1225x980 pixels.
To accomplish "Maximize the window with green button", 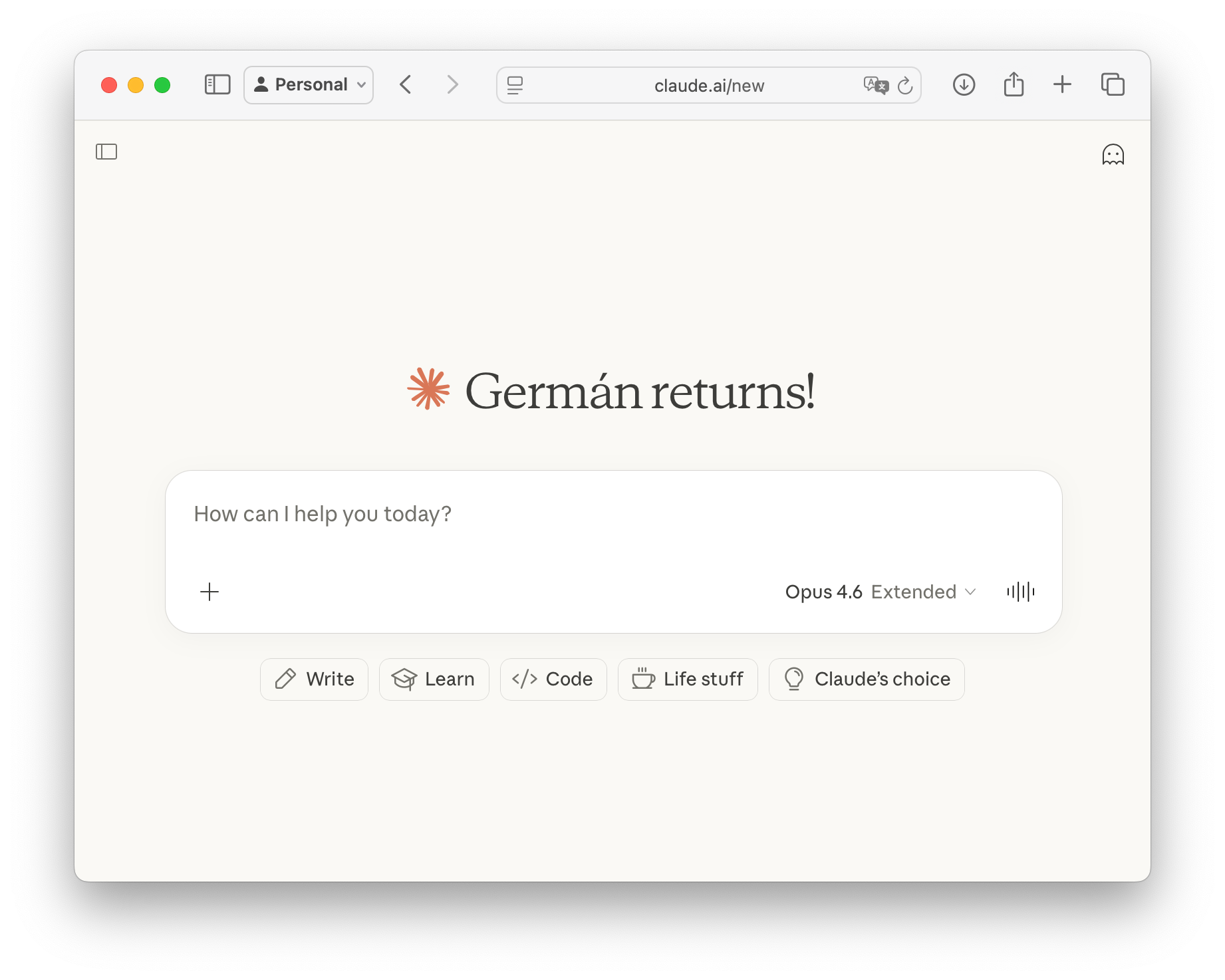I will [x=162, y=85].
